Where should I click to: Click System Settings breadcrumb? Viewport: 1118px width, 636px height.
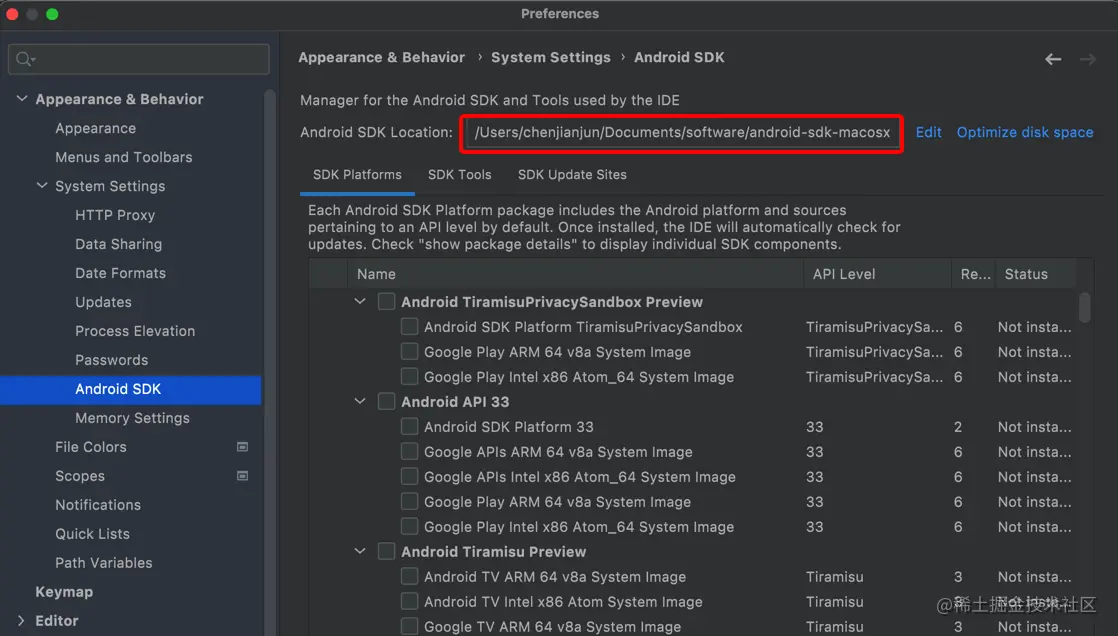coord(550,57)
